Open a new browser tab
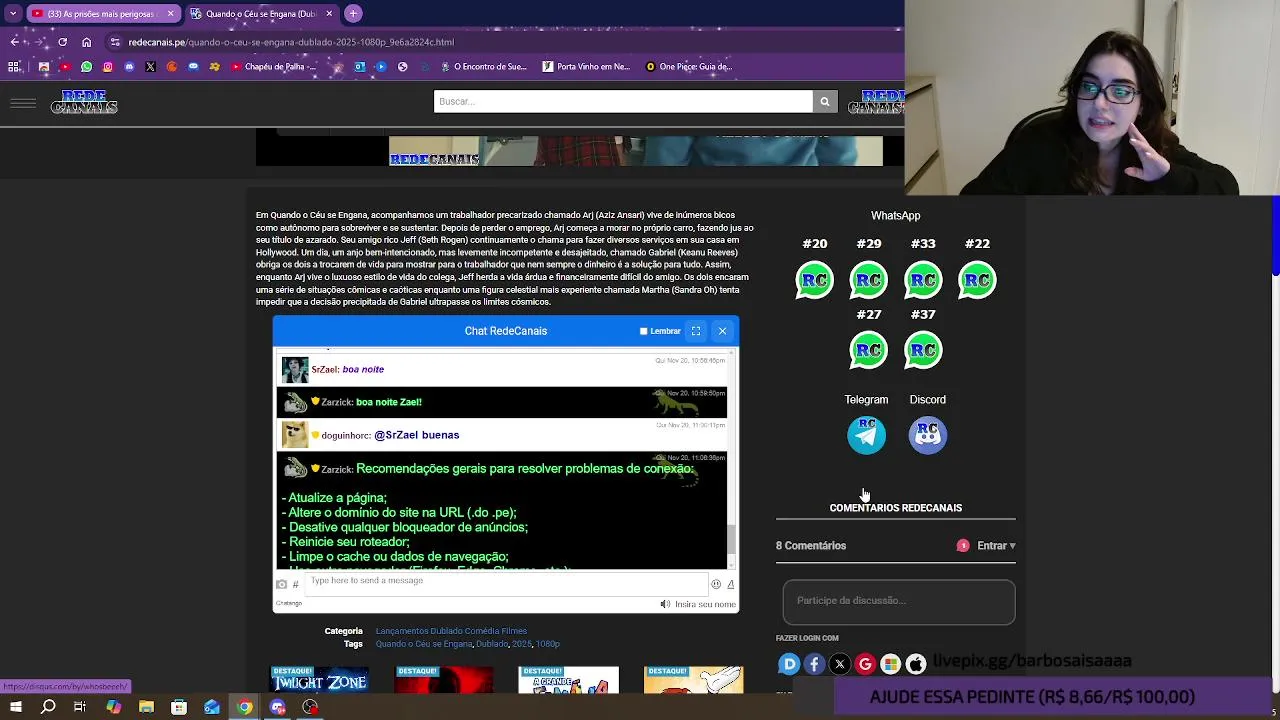 tap(354, 14)
